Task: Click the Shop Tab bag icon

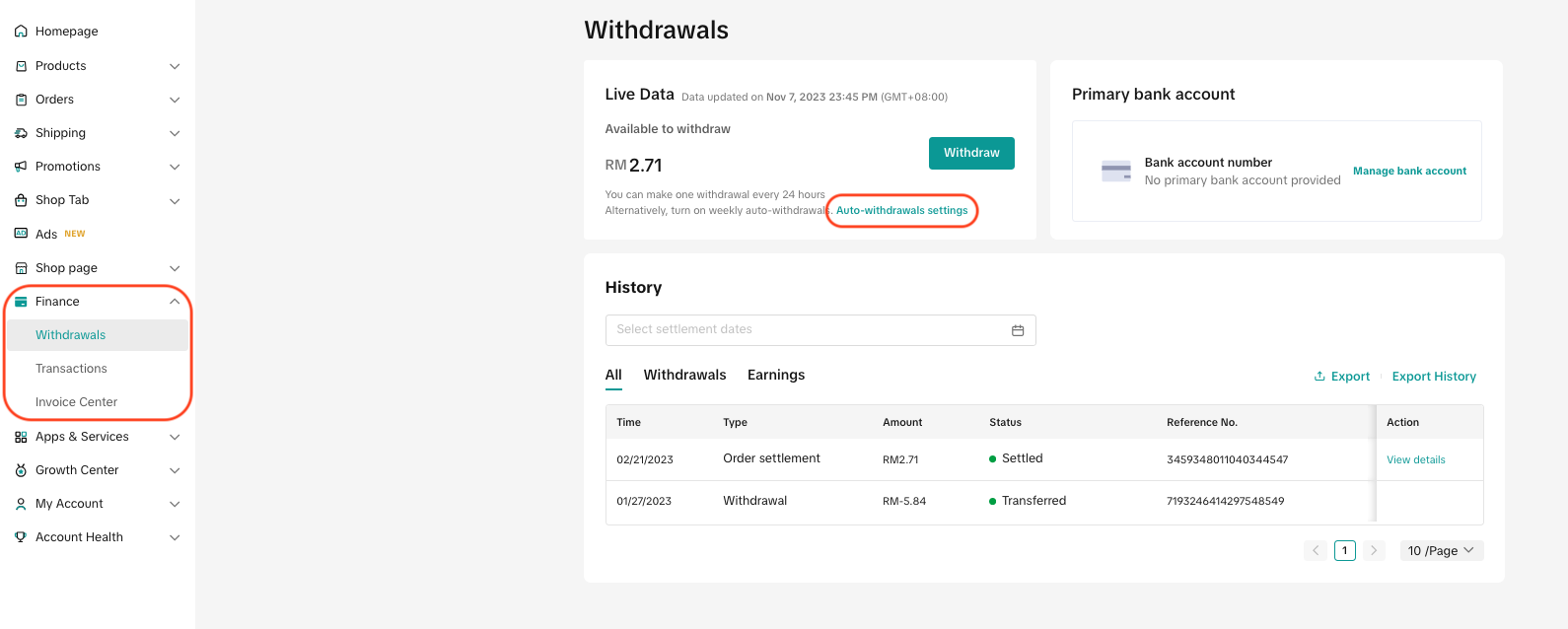Action: click(x=21, y=200)
